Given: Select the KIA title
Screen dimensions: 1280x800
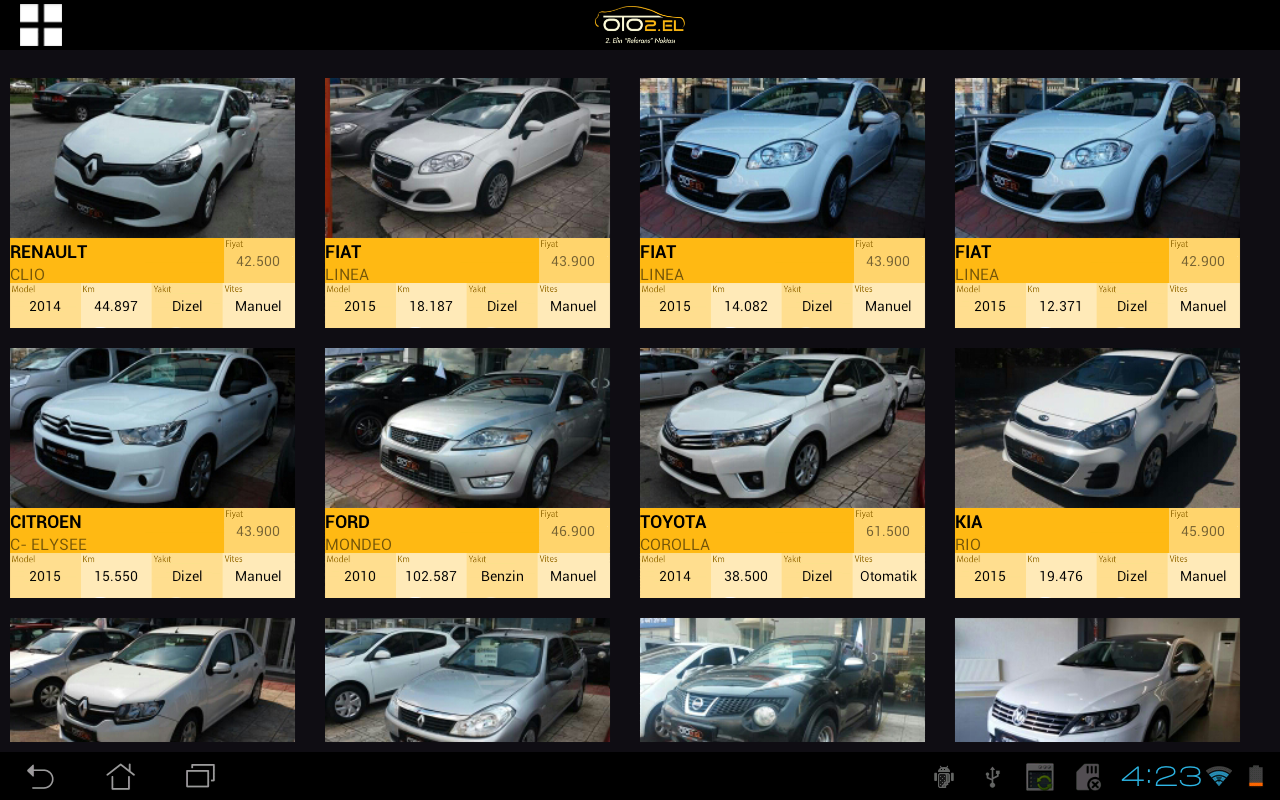Looking at the screenshot, I should (969, 522).
